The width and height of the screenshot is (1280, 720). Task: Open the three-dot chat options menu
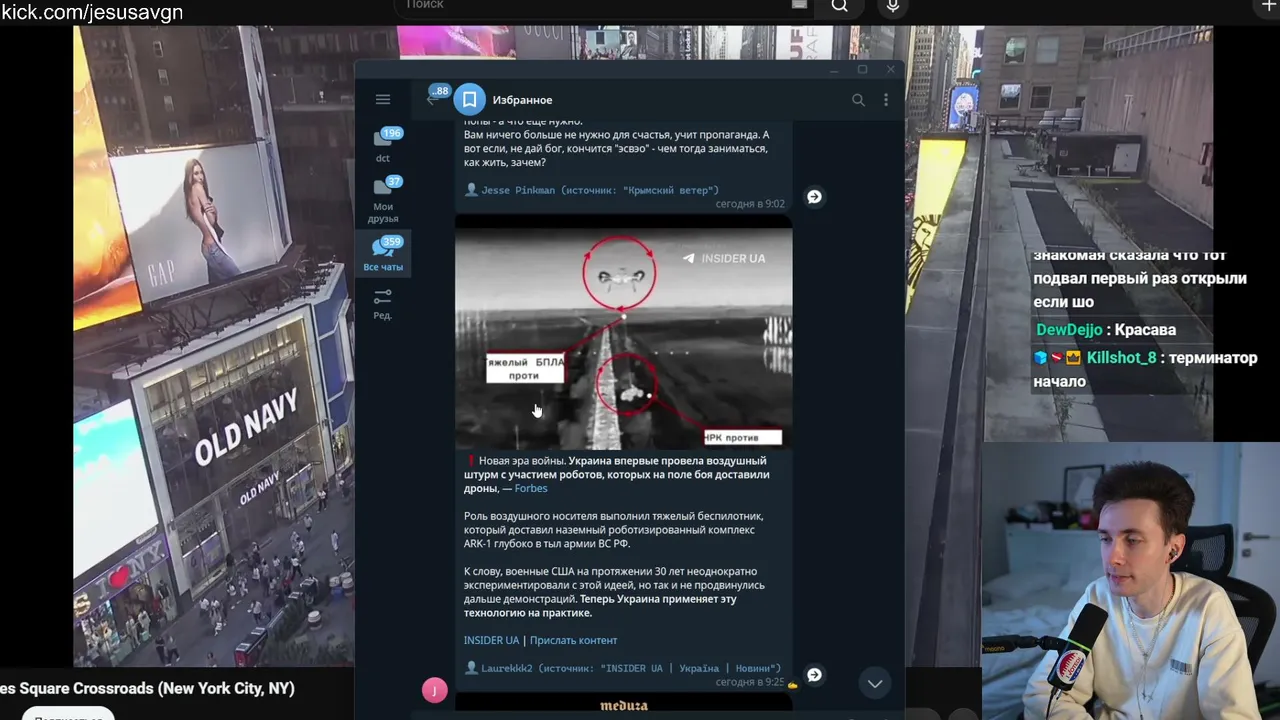tap(886, 100)
